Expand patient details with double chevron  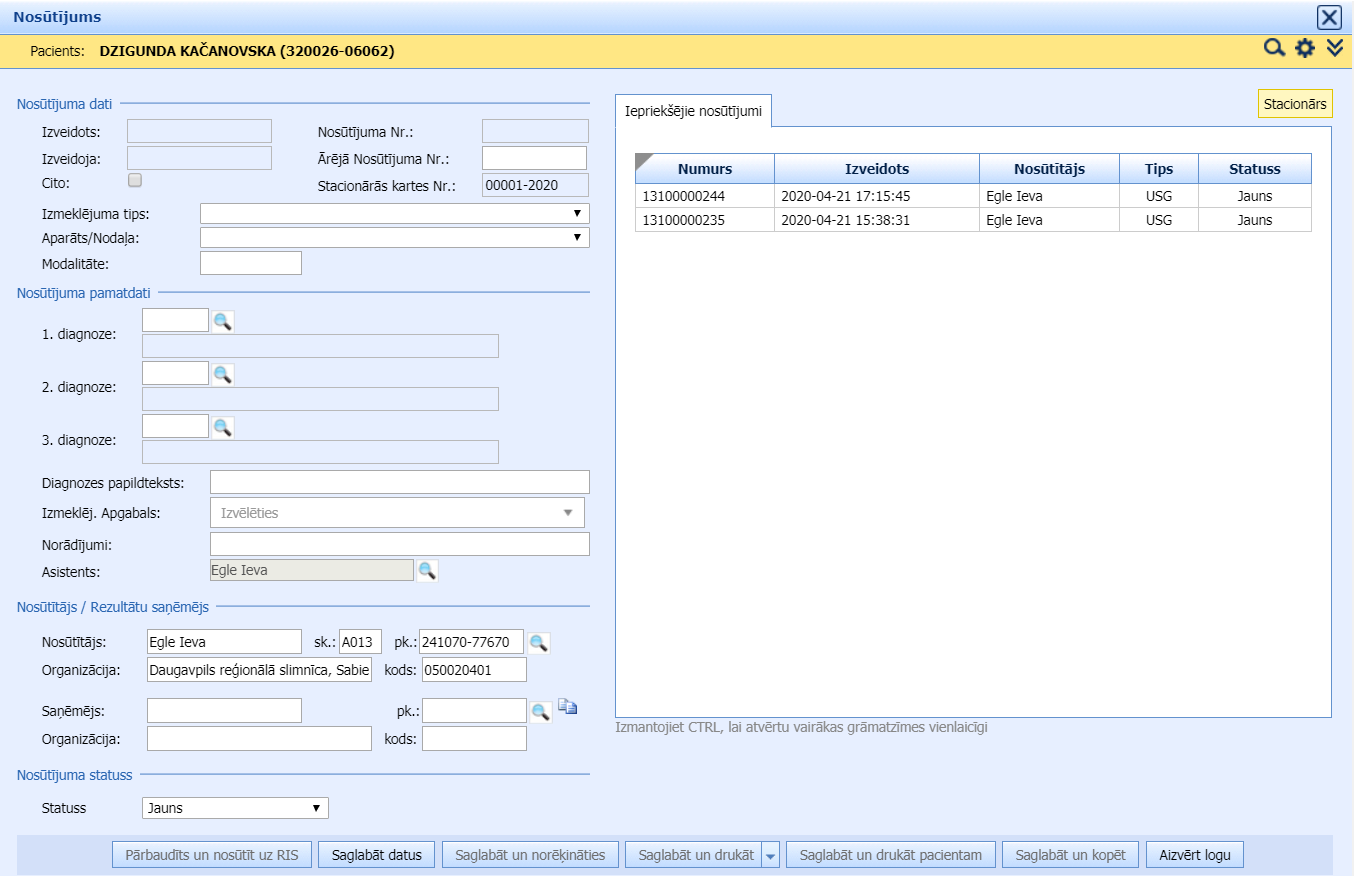point(1334,48)
